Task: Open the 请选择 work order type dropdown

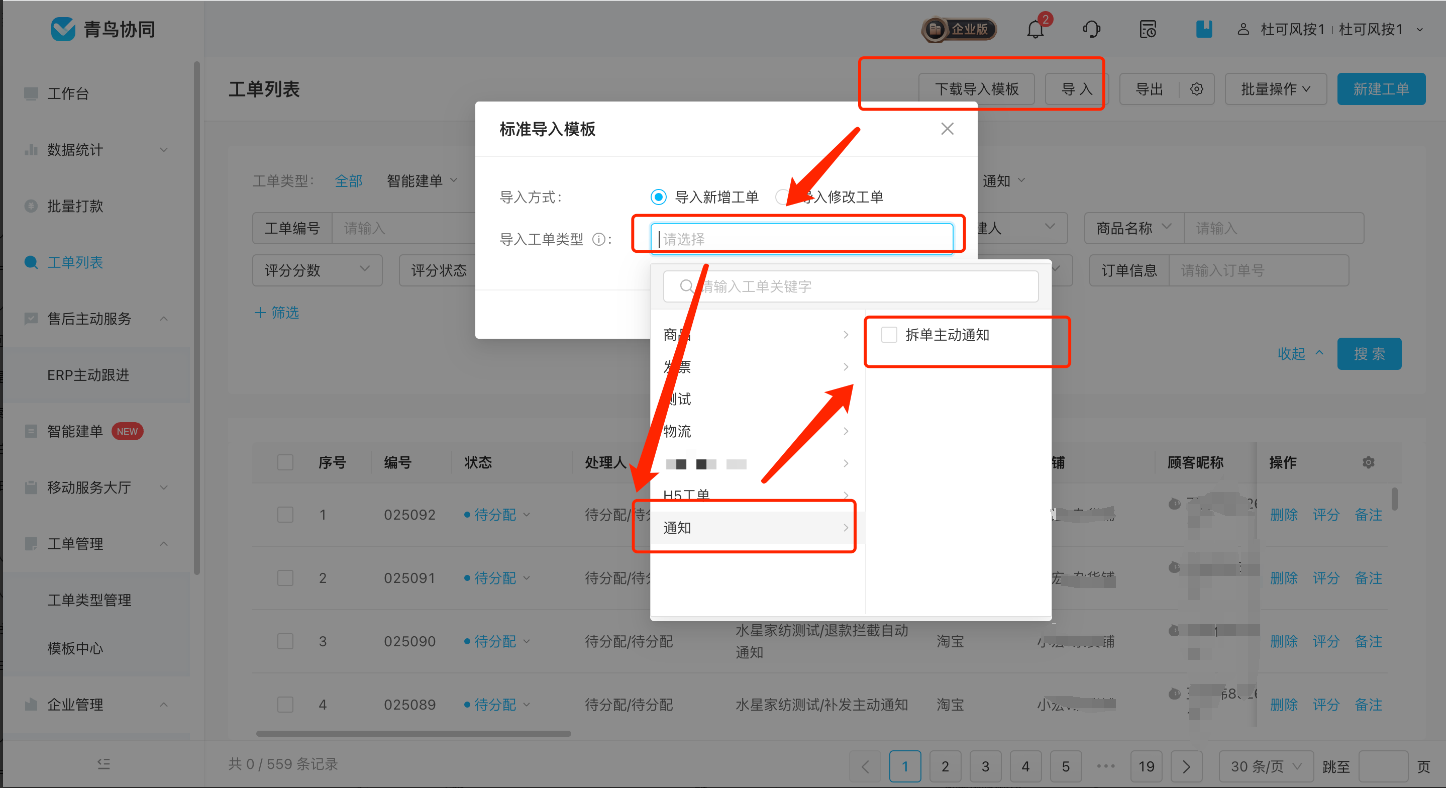Action: [802, 239]
